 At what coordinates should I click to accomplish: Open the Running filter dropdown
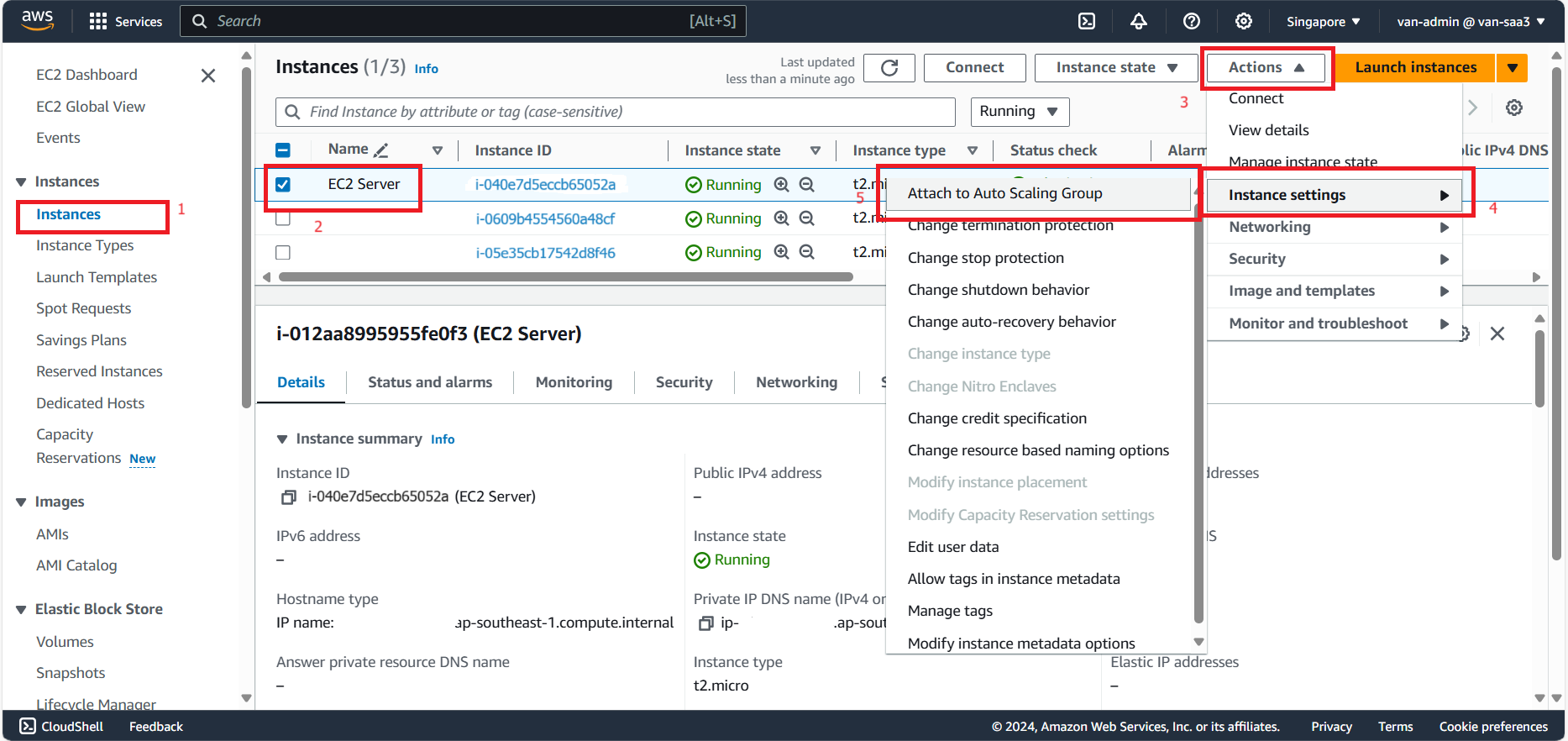[x=1020, y=111]
